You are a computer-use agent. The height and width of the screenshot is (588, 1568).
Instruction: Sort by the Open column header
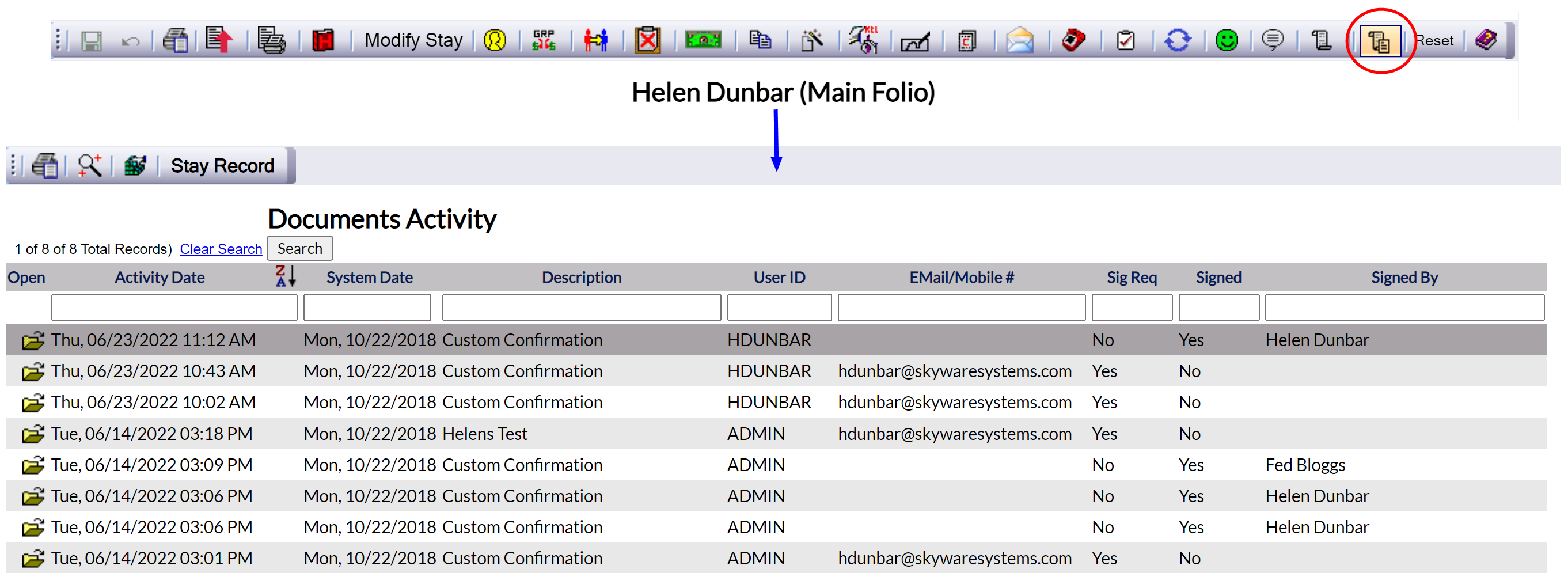(26, 278)
